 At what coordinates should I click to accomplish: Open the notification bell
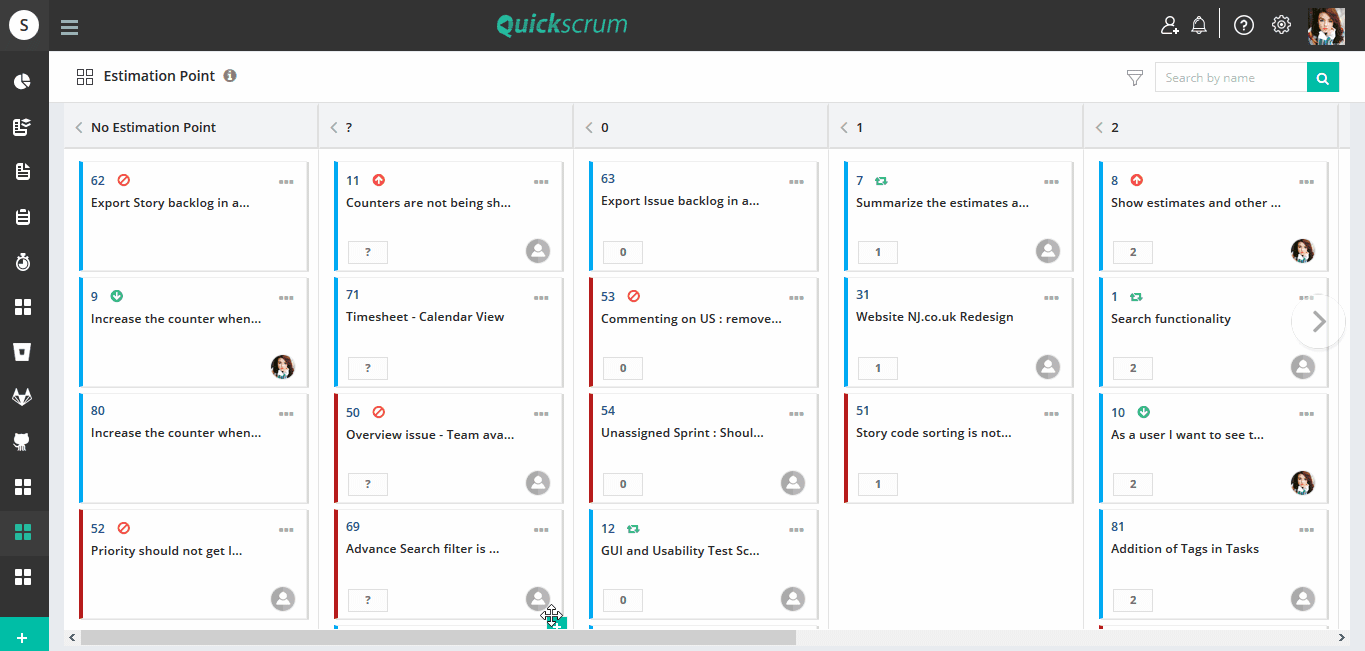tap(1199, 24)
